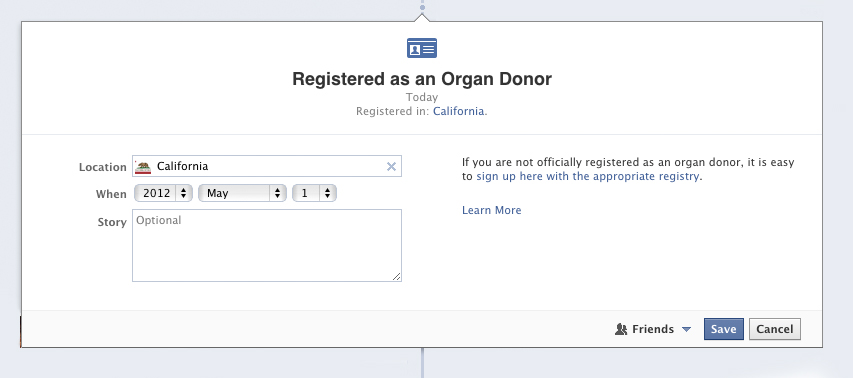Cancel the organ donor dialog
Screen dimensions: 853x378
pos(775,329)
